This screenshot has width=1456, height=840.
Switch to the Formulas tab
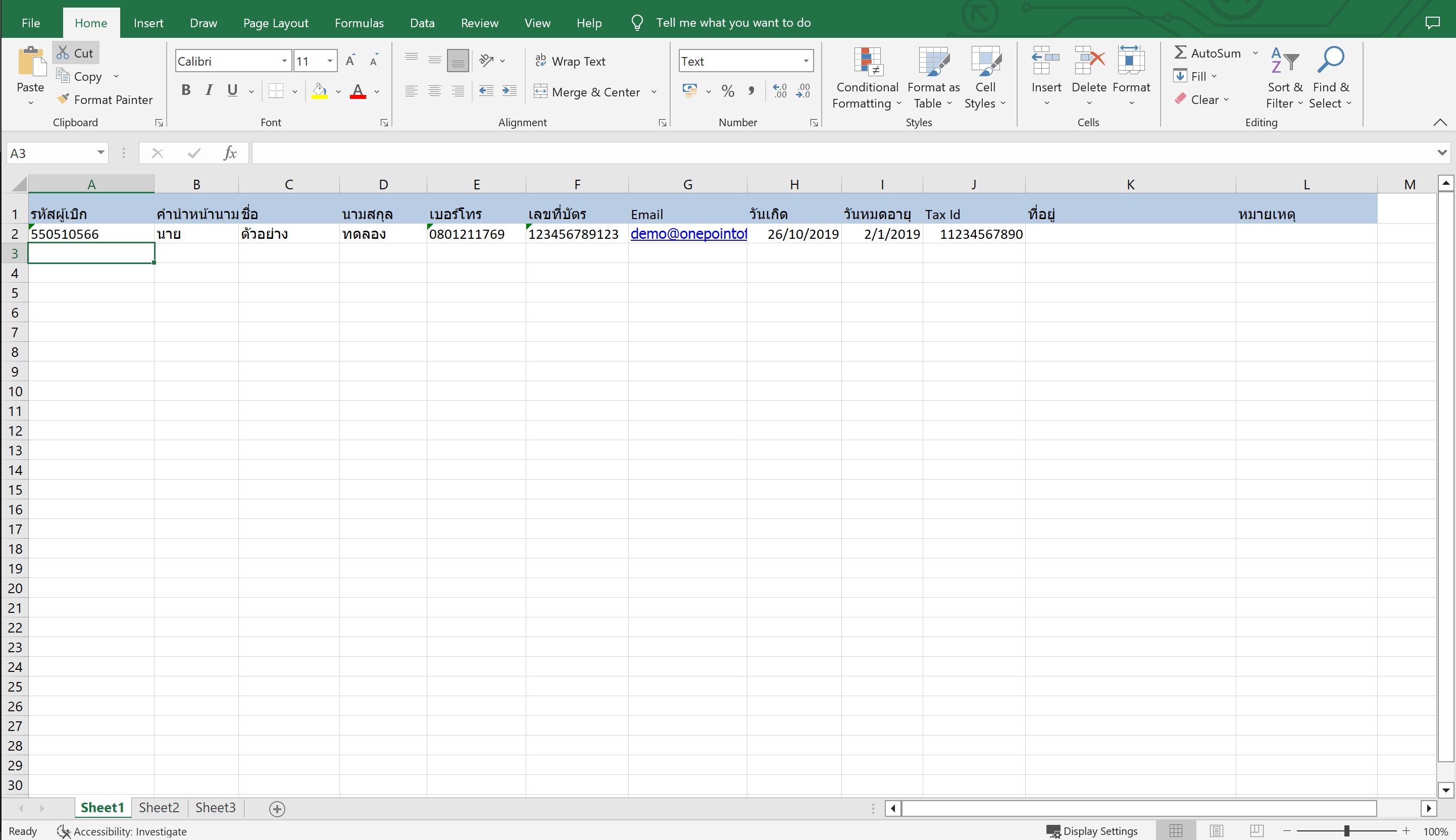point(359,23)
